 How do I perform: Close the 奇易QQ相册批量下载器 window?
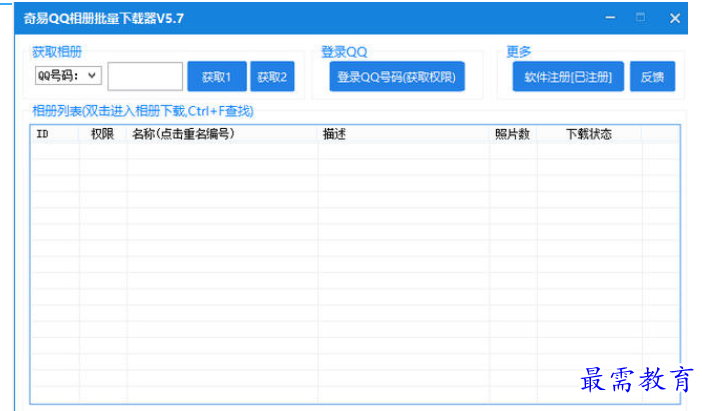click(675, 18)
